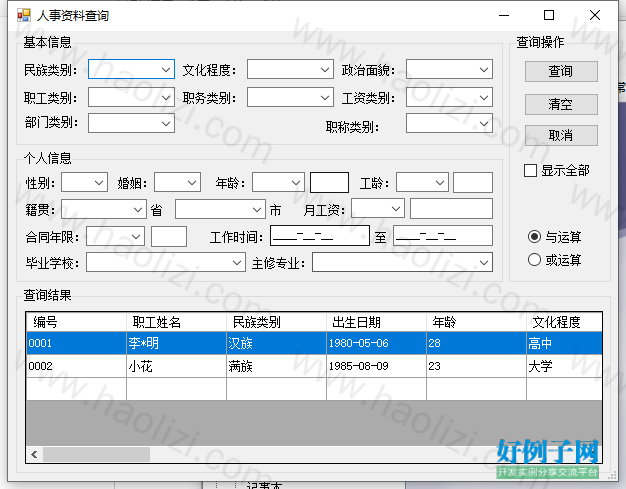Select a value in 性别 dropdown
This screenshot has width=626, height=489.
pos(84,182)
